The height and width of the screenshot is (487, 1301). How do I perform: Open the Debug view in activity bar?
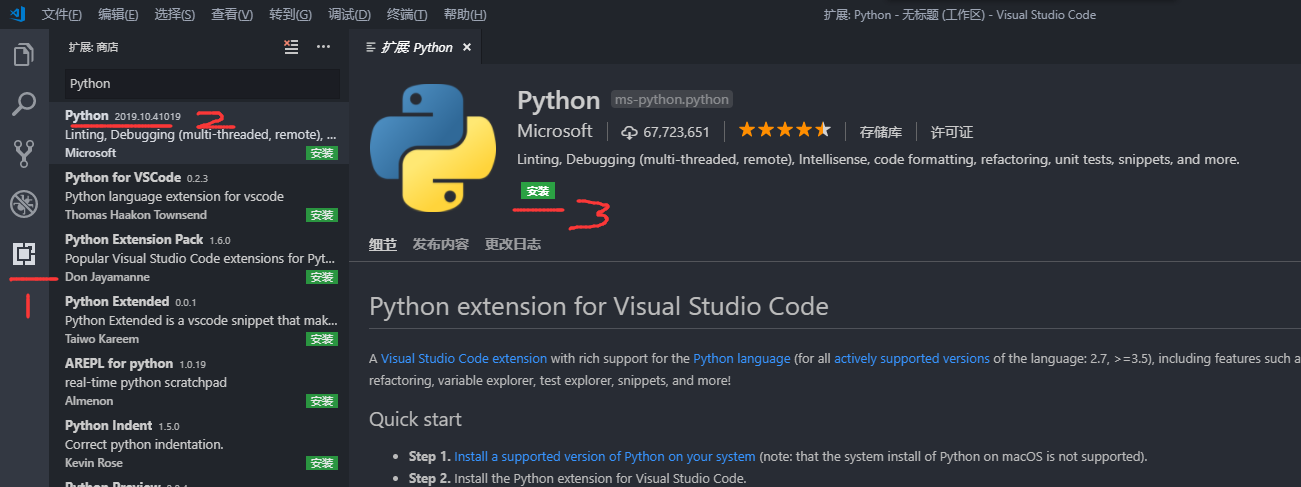[23, 204]
